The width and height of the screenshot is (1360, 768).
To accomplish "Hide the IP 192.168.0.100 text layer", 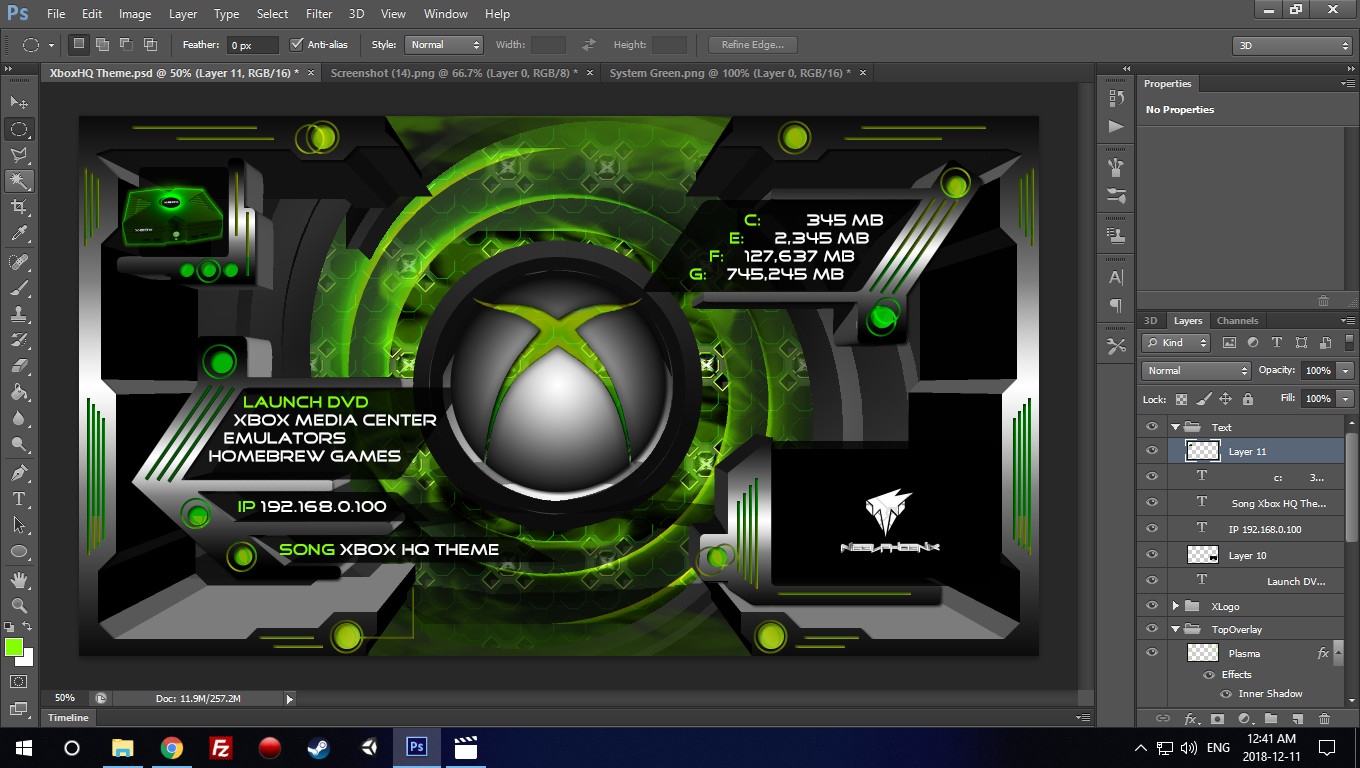I will [x=1152, y=528].
